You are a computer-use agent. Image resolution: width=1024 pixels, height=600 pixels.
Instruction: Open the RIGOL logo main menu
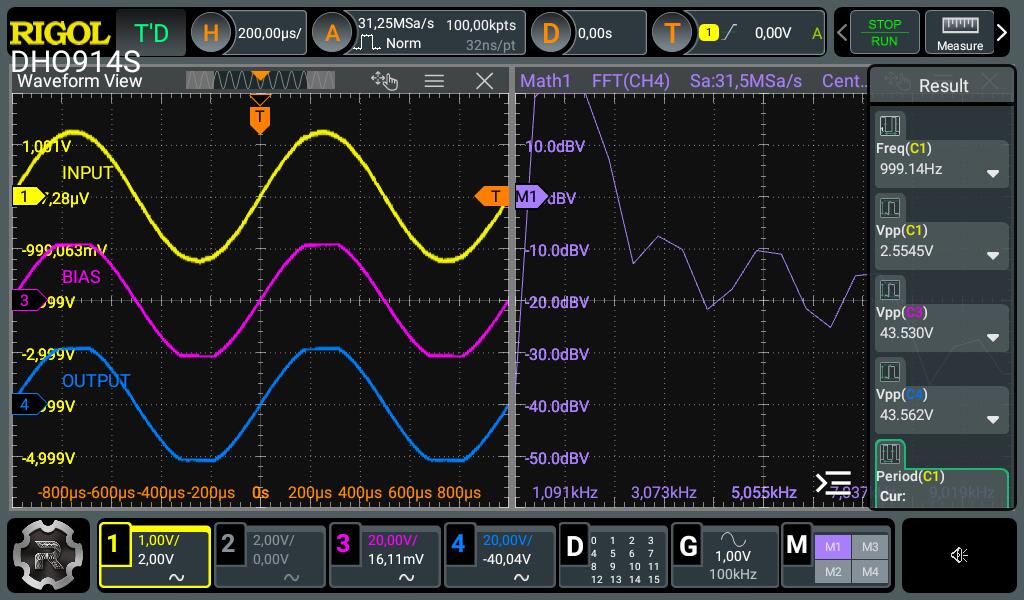point(59,33)
